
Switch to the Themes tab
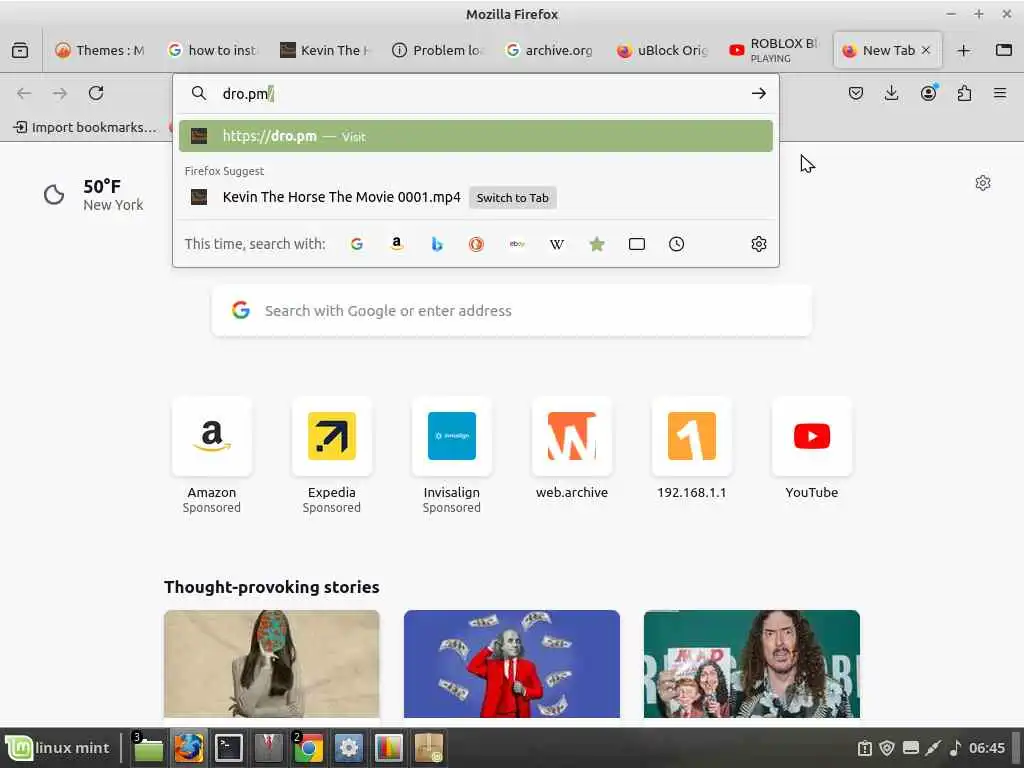pos(100,50)
